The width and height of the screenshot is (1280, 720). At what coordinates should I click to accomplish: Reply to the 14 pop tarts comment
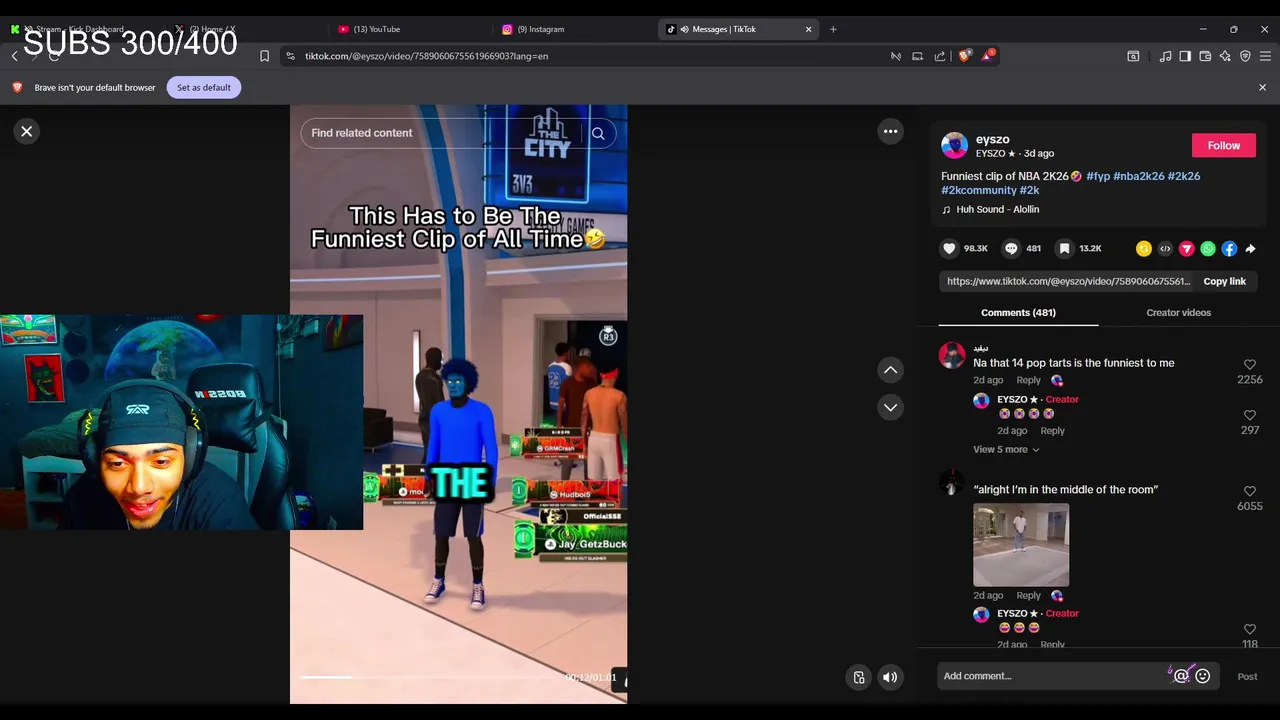pos(1028,380)
